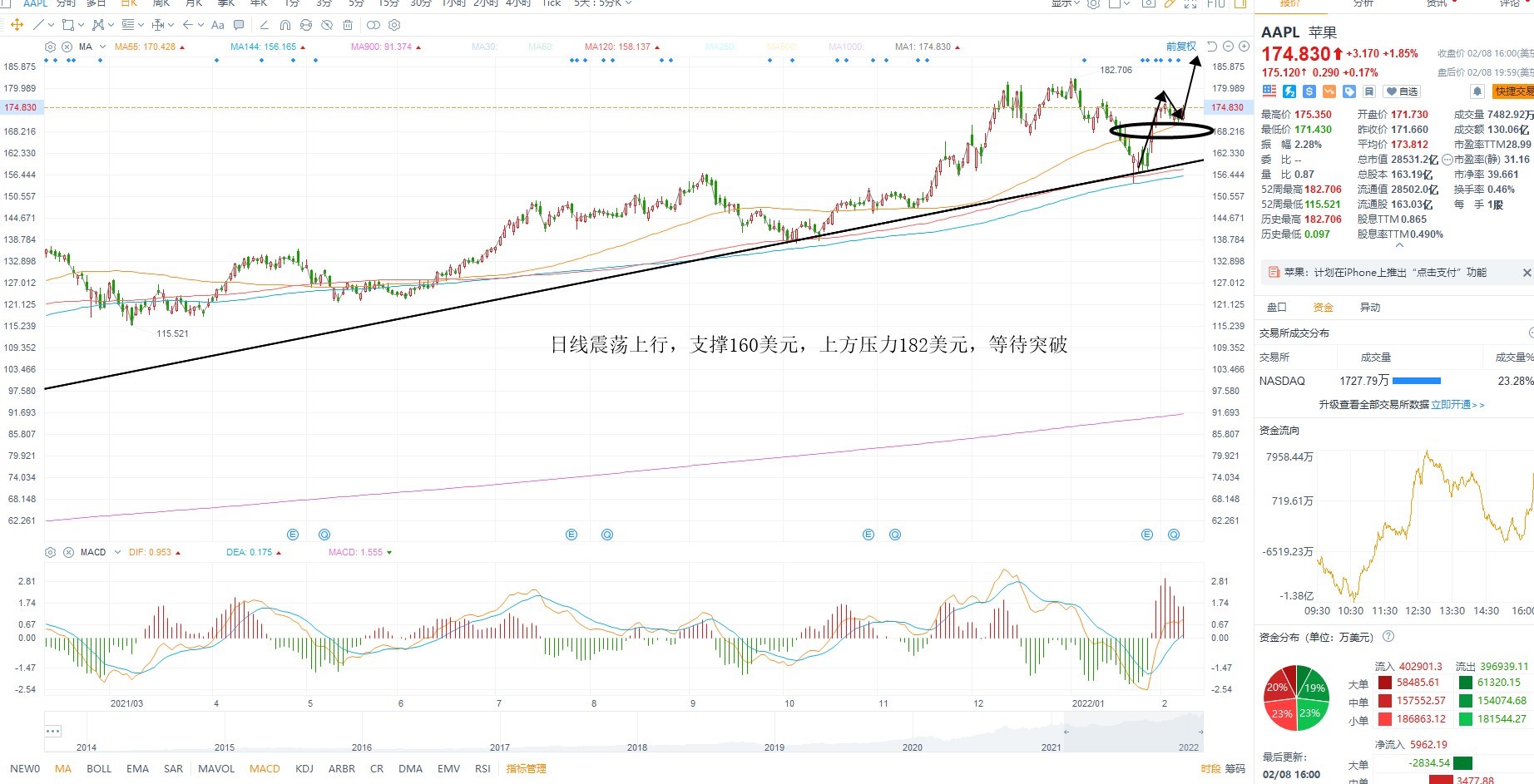This screenshot has width=1534, height=784.
Task: Expand the pattern tool dropdown arrow
Action: pos(111,25)
